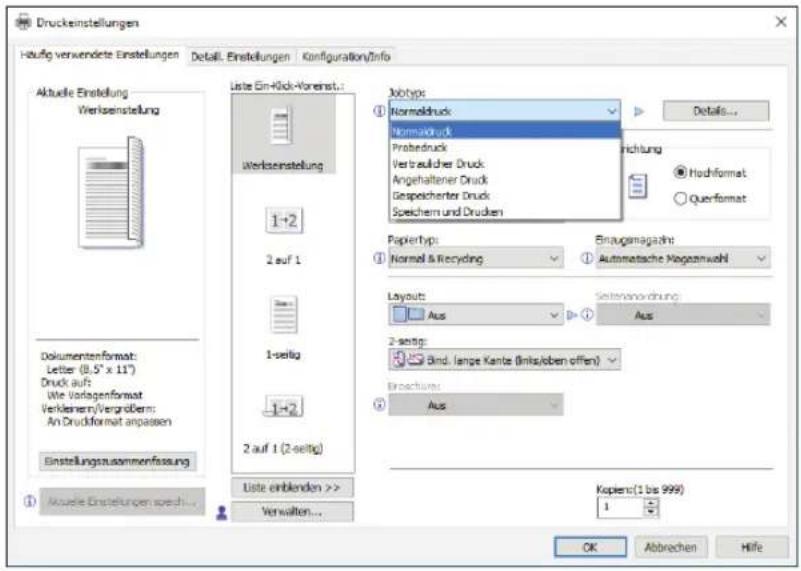
Task: Choose Angehaltener Druck in the Jobtyp list
Action: point(505,180)
